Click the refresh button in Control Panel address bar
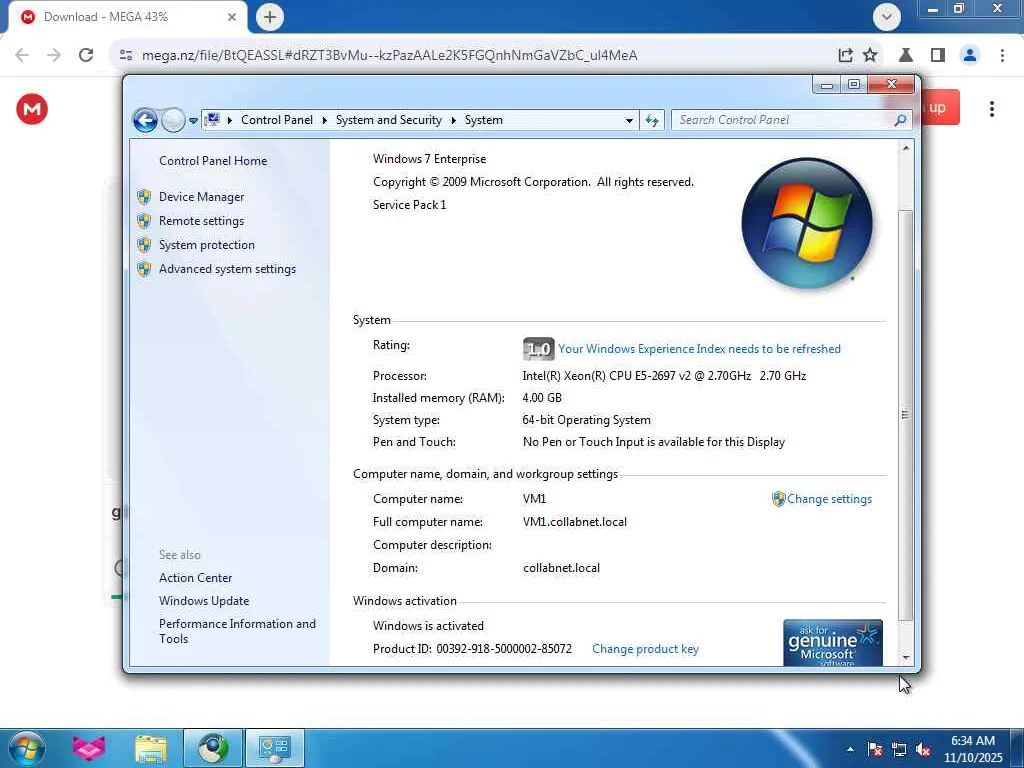Screen dimensions: 1024x768 tap(652, 120)
